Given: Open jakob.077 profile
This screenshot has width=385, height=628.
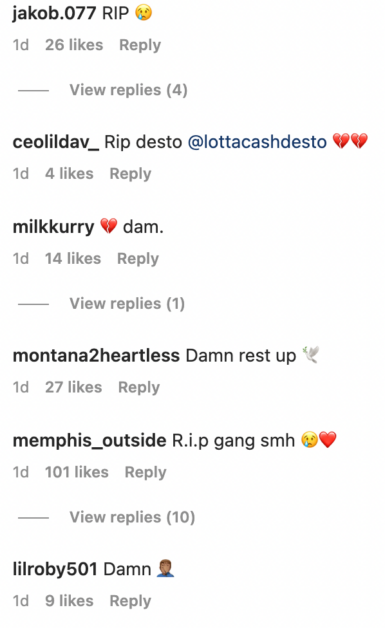Looking at the screenshot, I should pyautogui.click(x=54, y=13).
